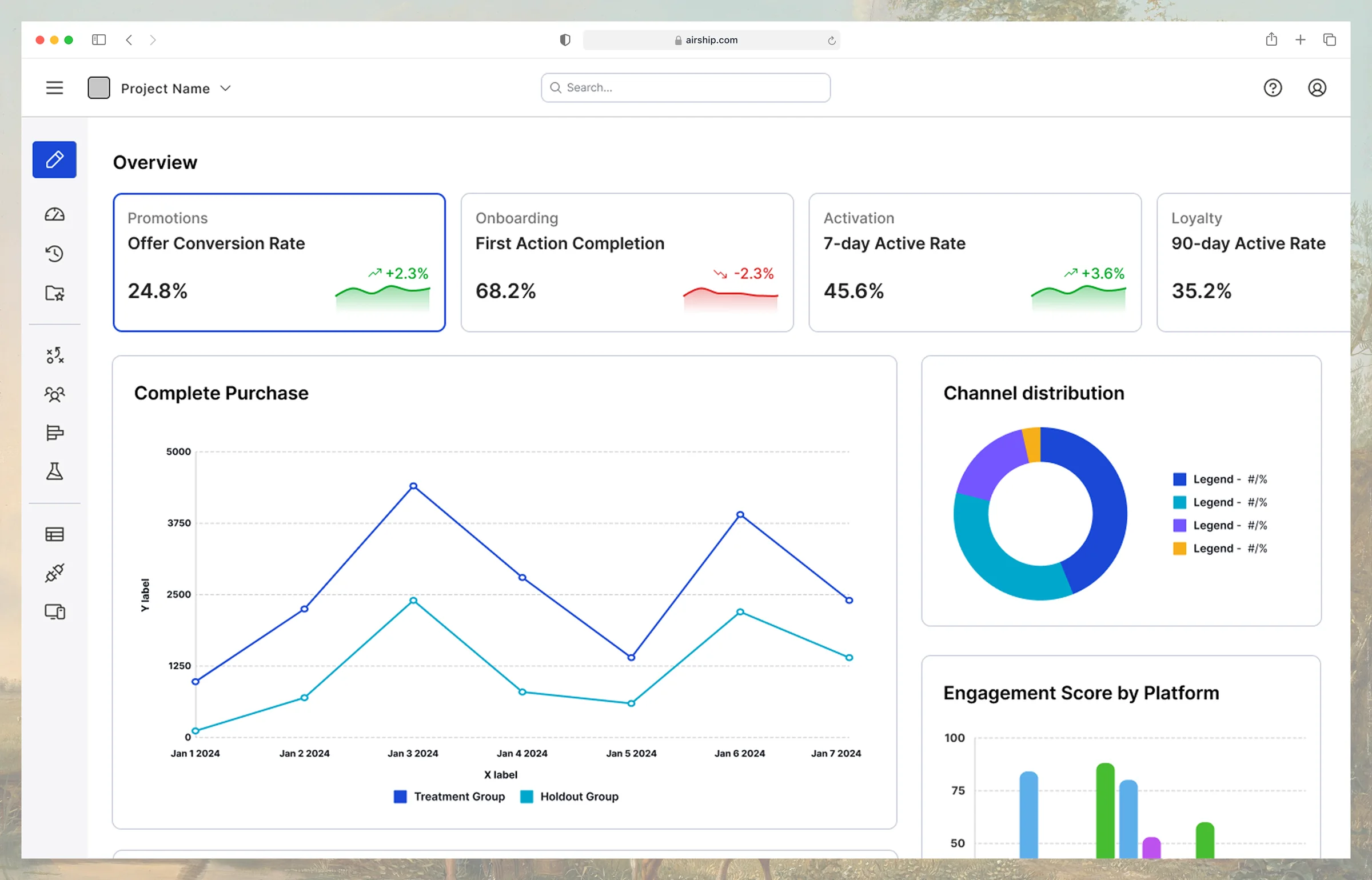Click the Jan 4 2024 axis label

point(522,753)
